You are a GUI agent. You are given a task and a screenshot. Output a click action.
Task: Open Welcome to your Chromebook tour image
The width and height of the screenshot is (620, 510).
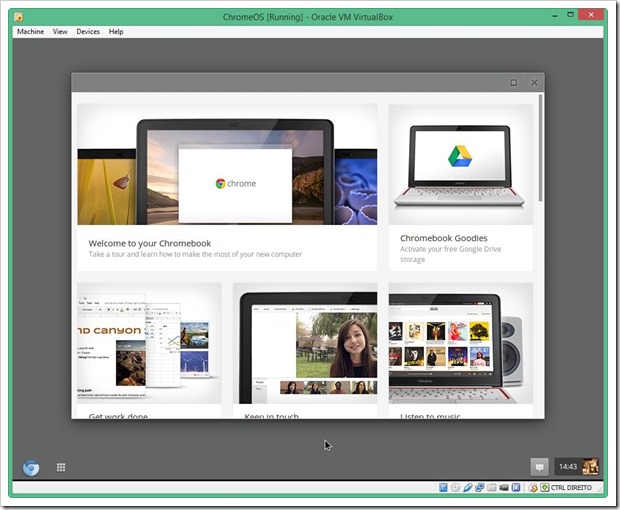click(227, 164)
